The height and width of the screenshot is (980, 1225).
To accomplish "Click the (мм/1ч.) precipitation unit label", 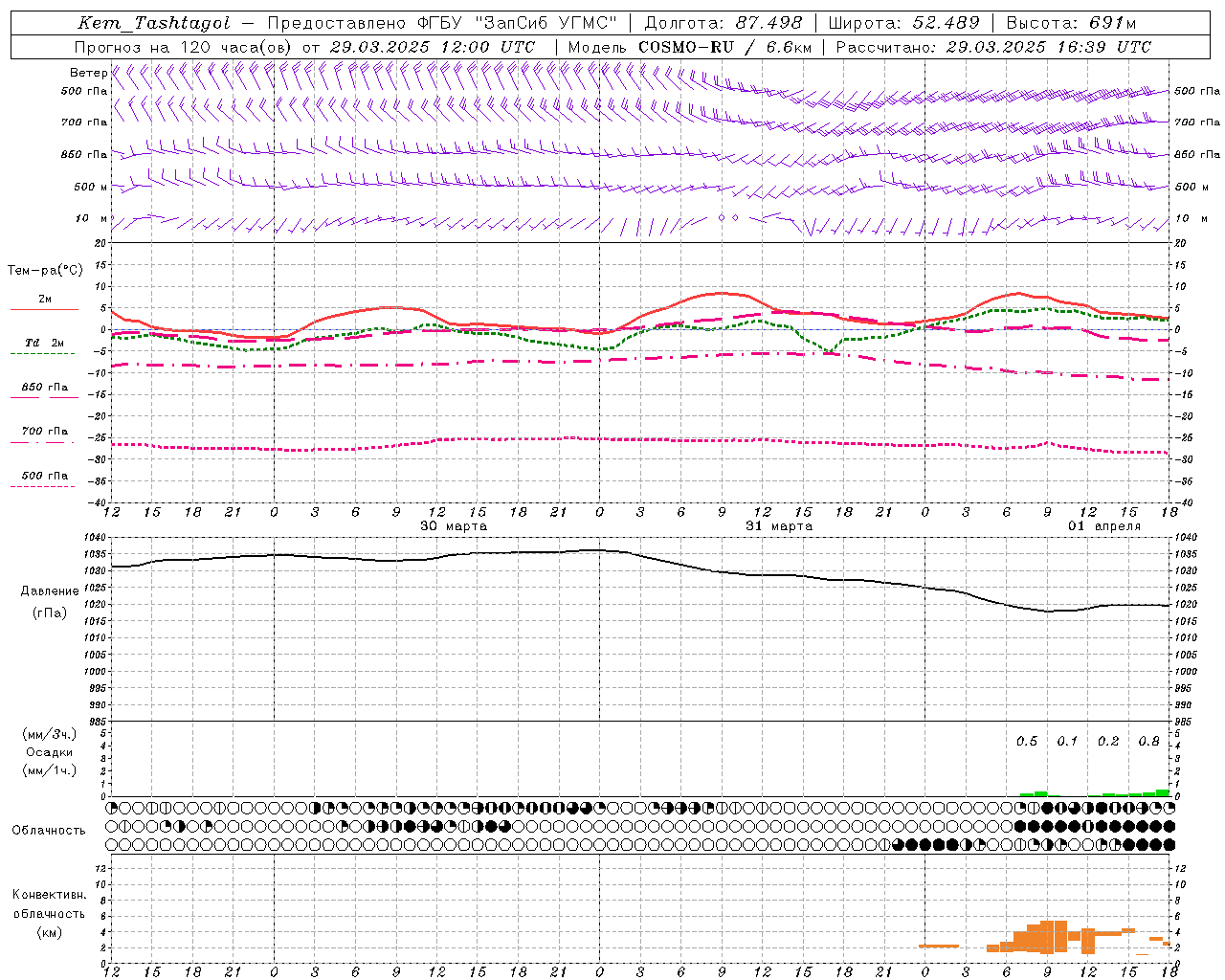I will click(50, 770).
